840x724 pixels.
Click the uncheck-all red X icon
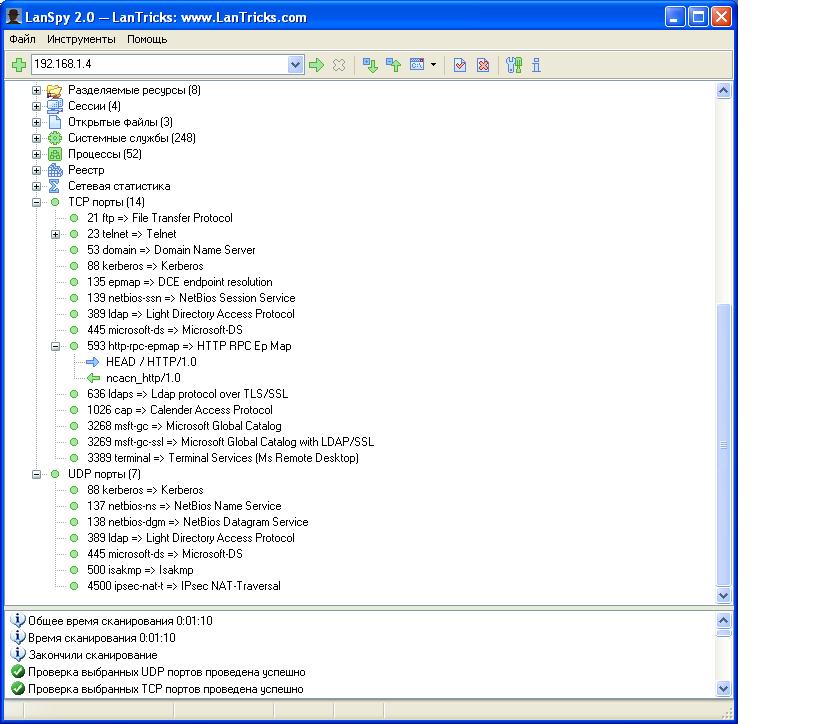[x=483, y=65]
